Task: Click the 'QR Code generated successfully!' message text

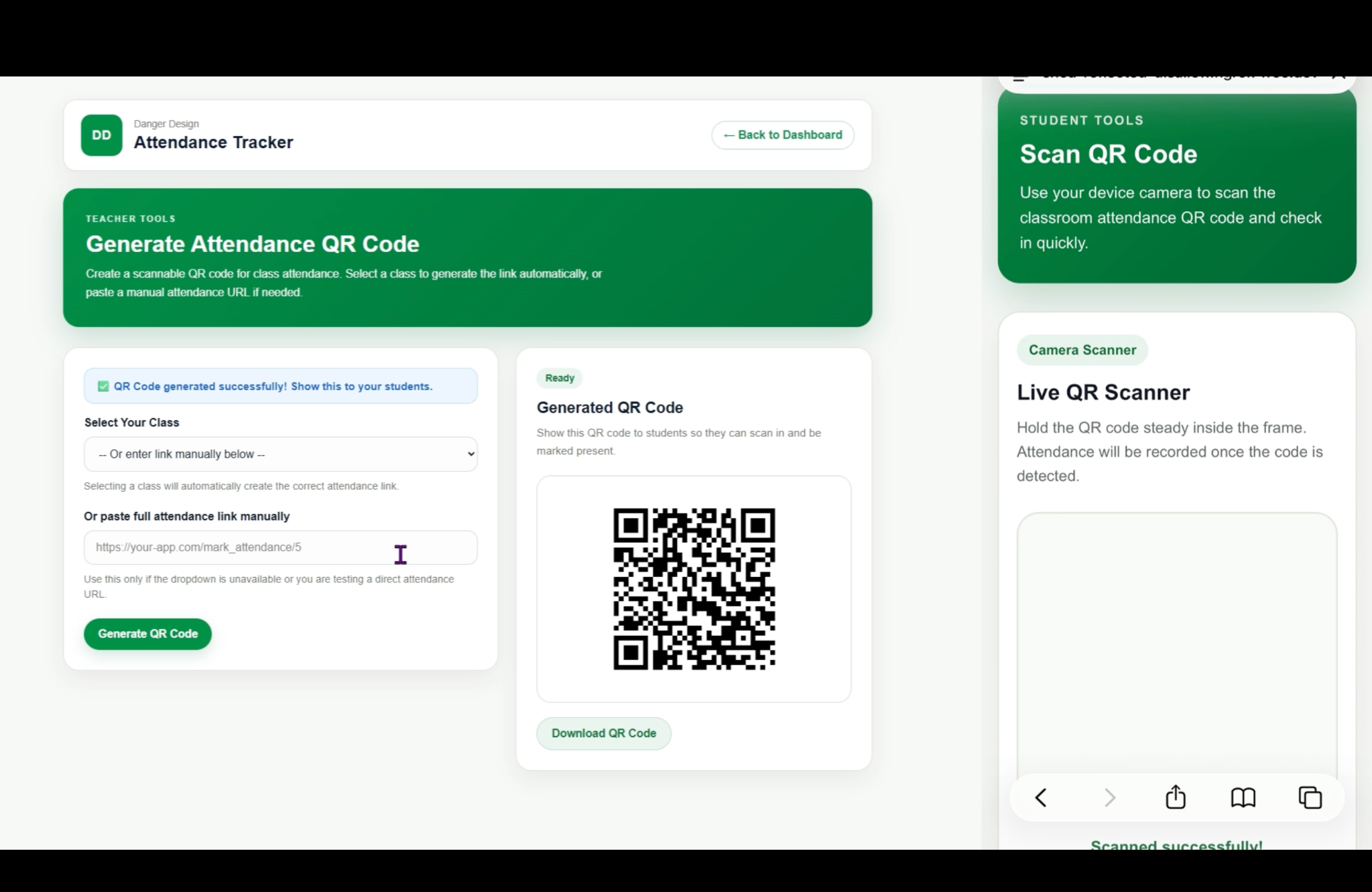Action: point(273,387)
